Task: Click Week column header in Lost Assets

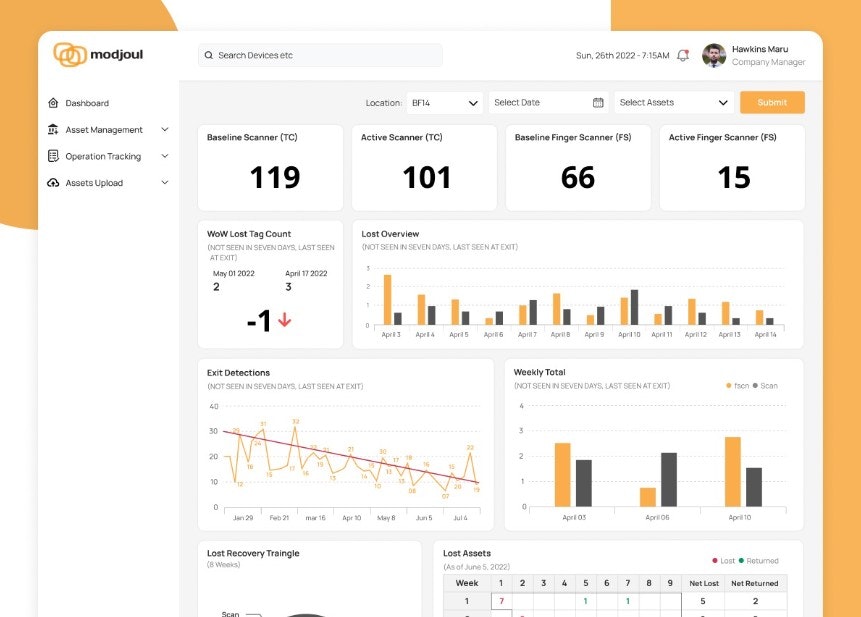Action: [467, 583]
